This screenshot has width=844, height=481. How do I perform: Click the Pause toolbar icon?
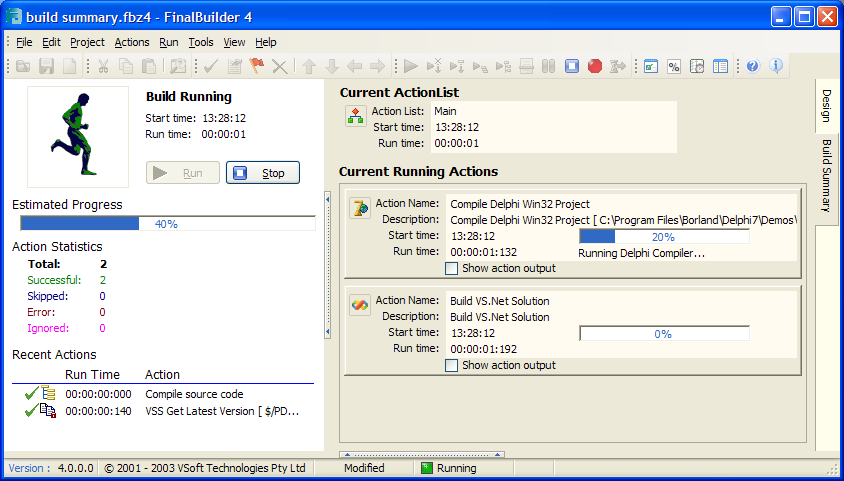pyautogui.click(x=548, y=66)
